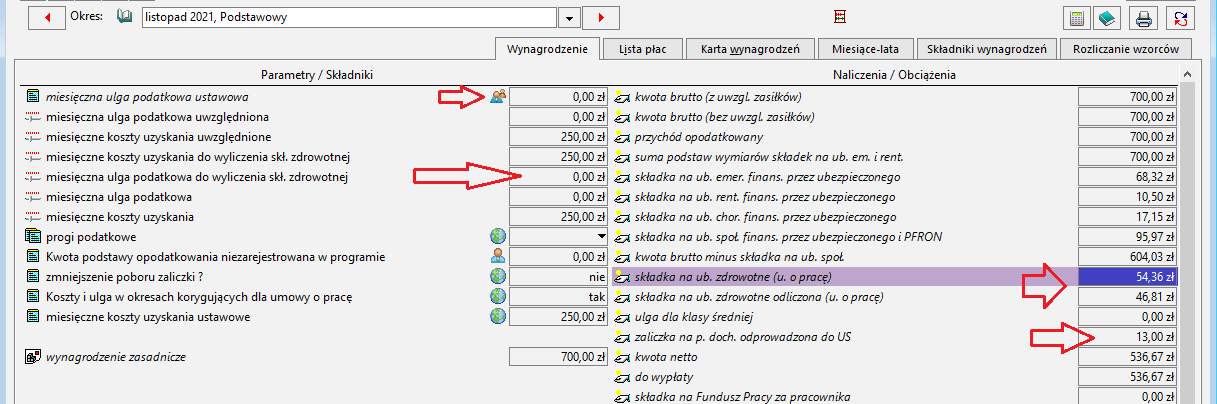Viewport: 1217px width, 404px height.
Task: Click icon before 'zaliczka na p. doch. odprowadzona do US'
Action: point(621,337)
